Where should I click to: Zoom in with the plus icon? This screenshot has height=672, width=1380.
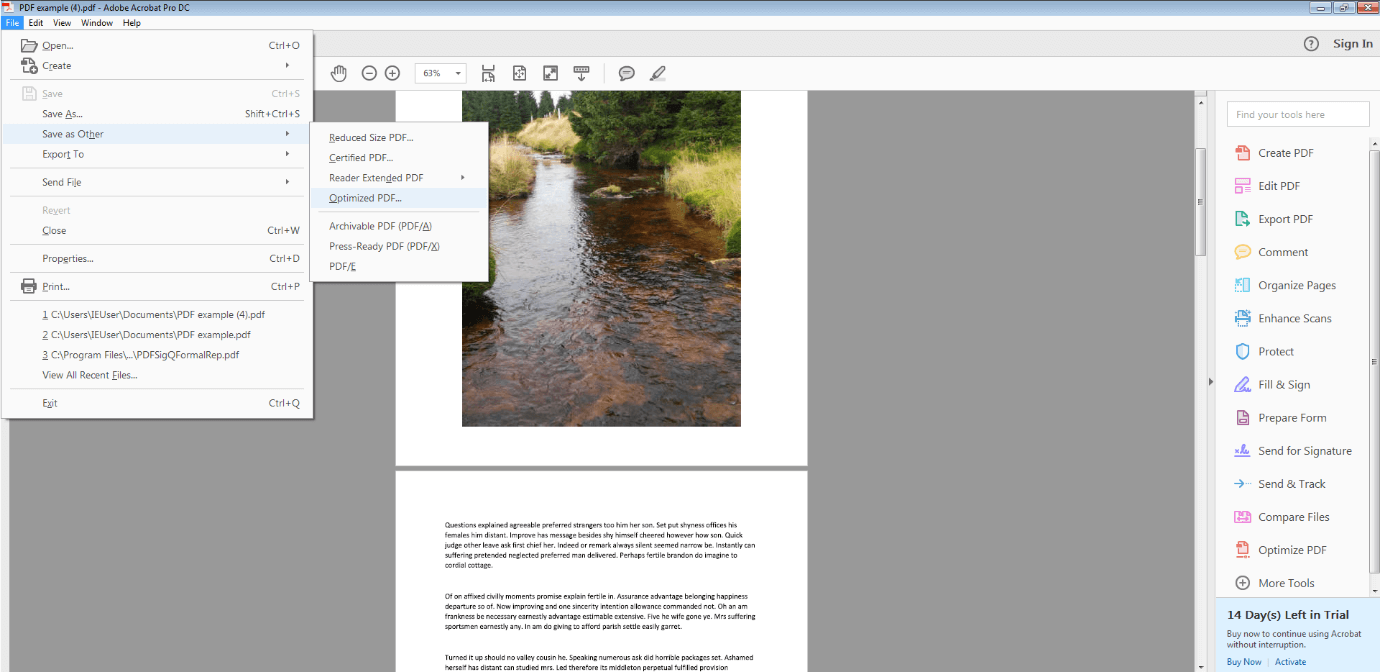click(x=392, y=73)
